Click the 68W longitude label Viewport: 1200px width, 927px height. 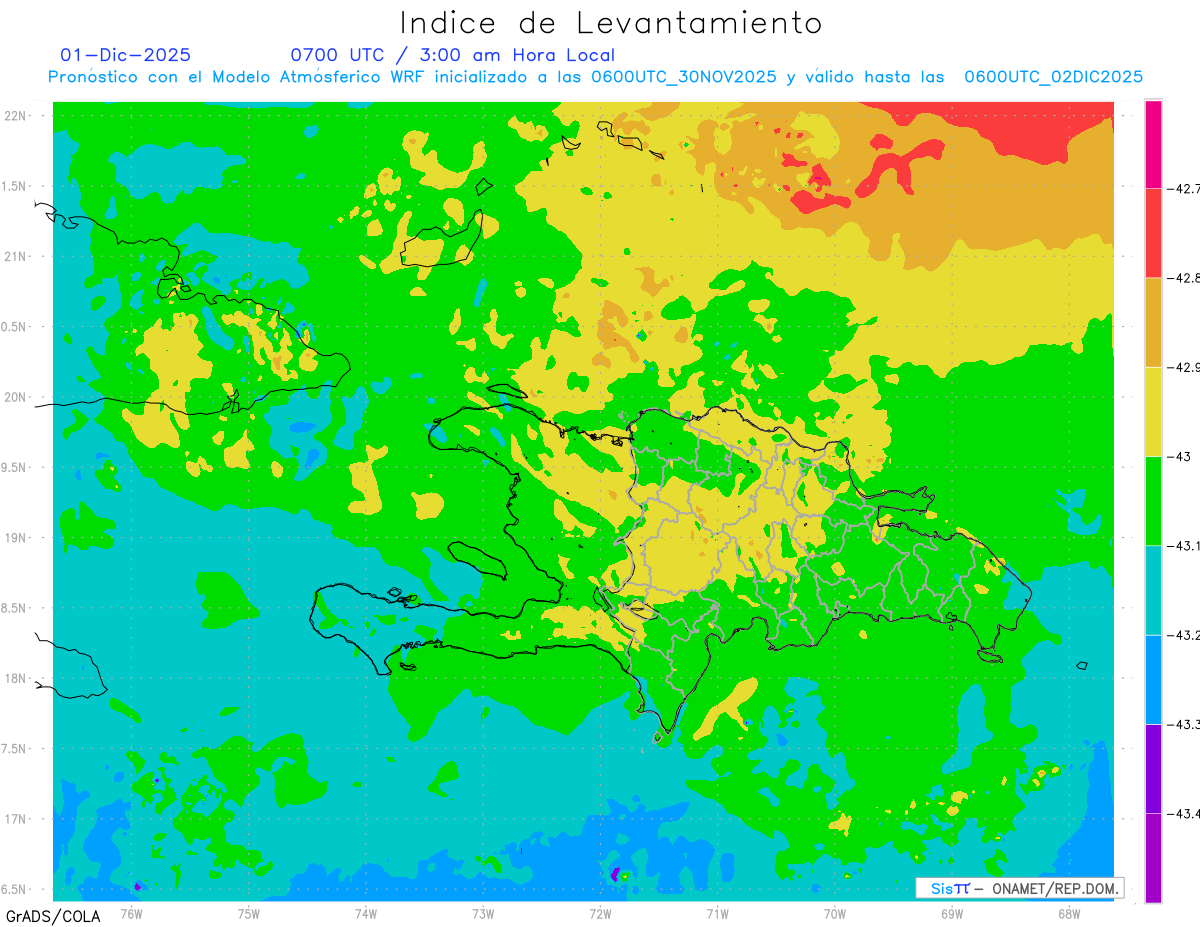click(1069, 913)
